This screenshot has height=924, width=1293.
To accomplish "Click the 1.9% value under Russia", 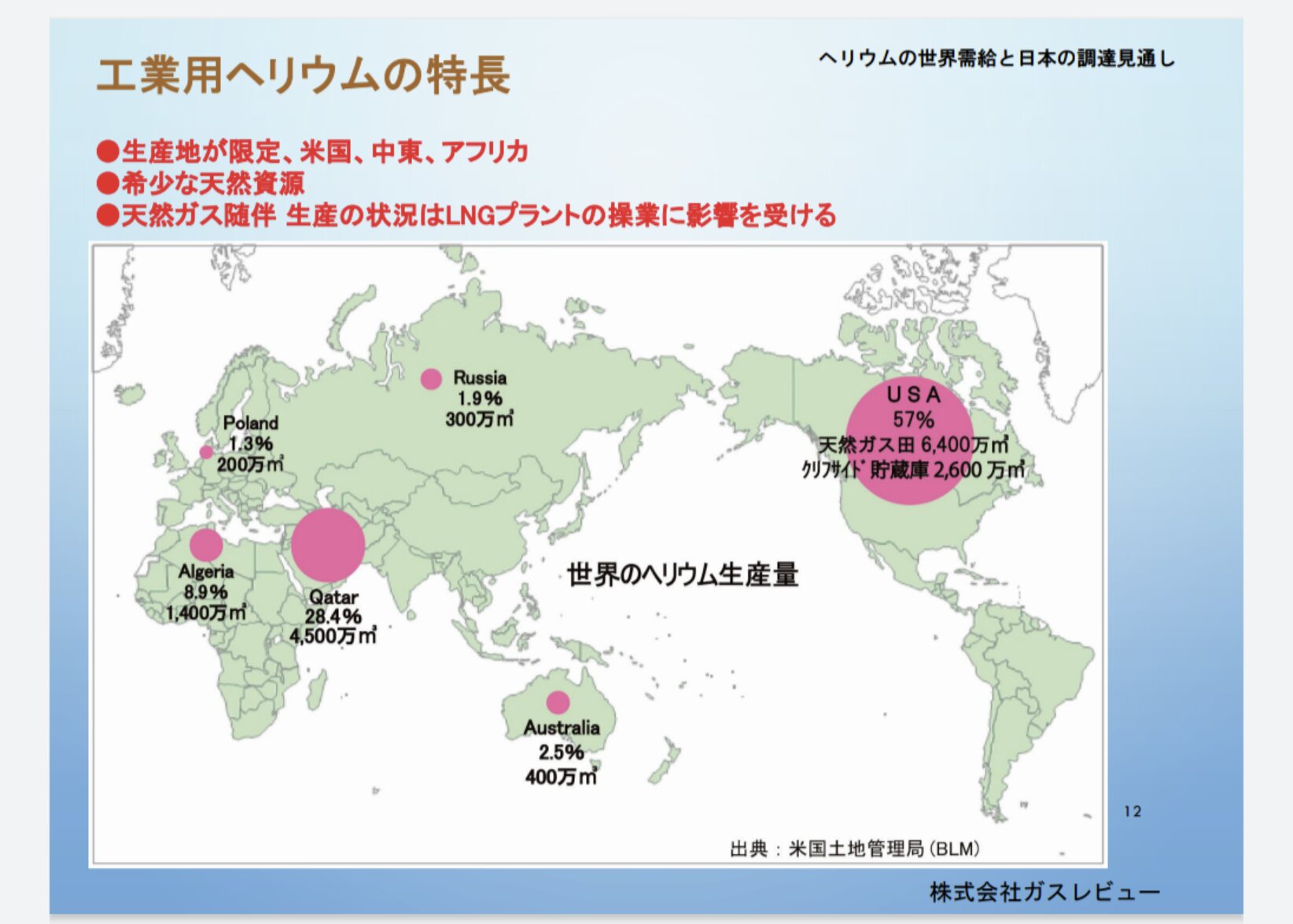I will (x=480, y=399).
